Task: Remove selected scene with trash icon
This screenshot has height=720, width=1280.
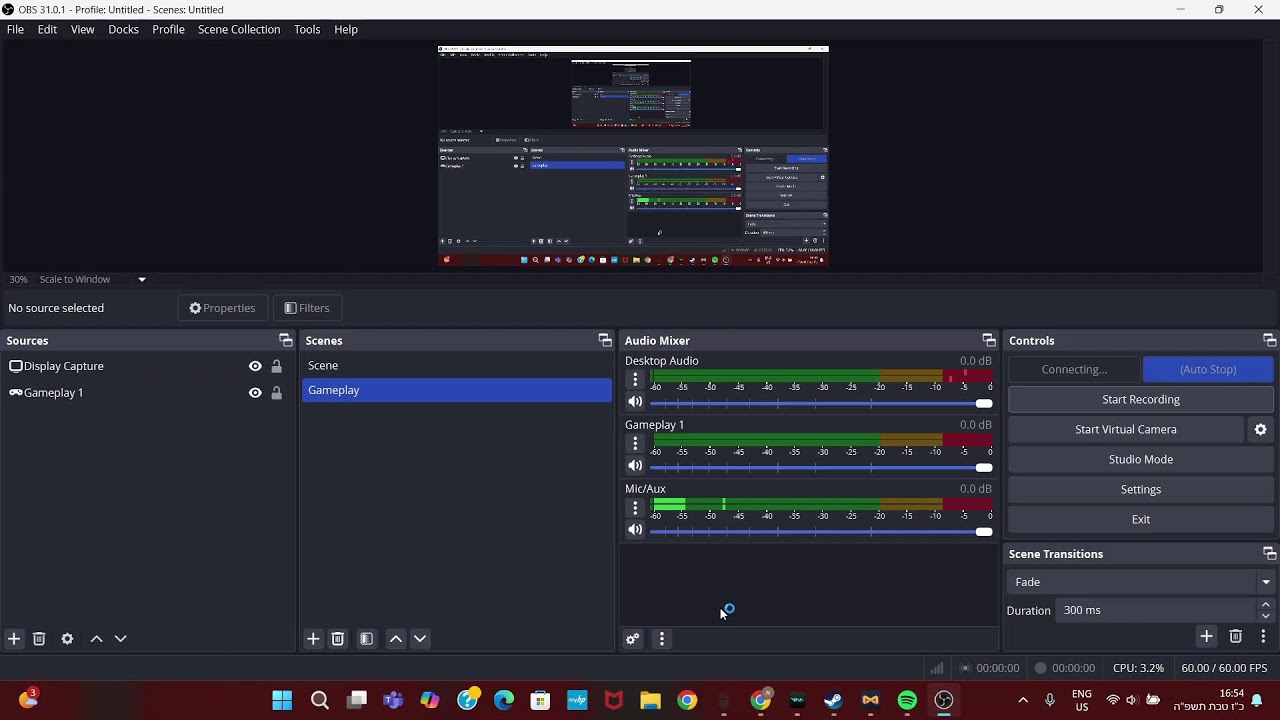Action: tap(338, 638)
